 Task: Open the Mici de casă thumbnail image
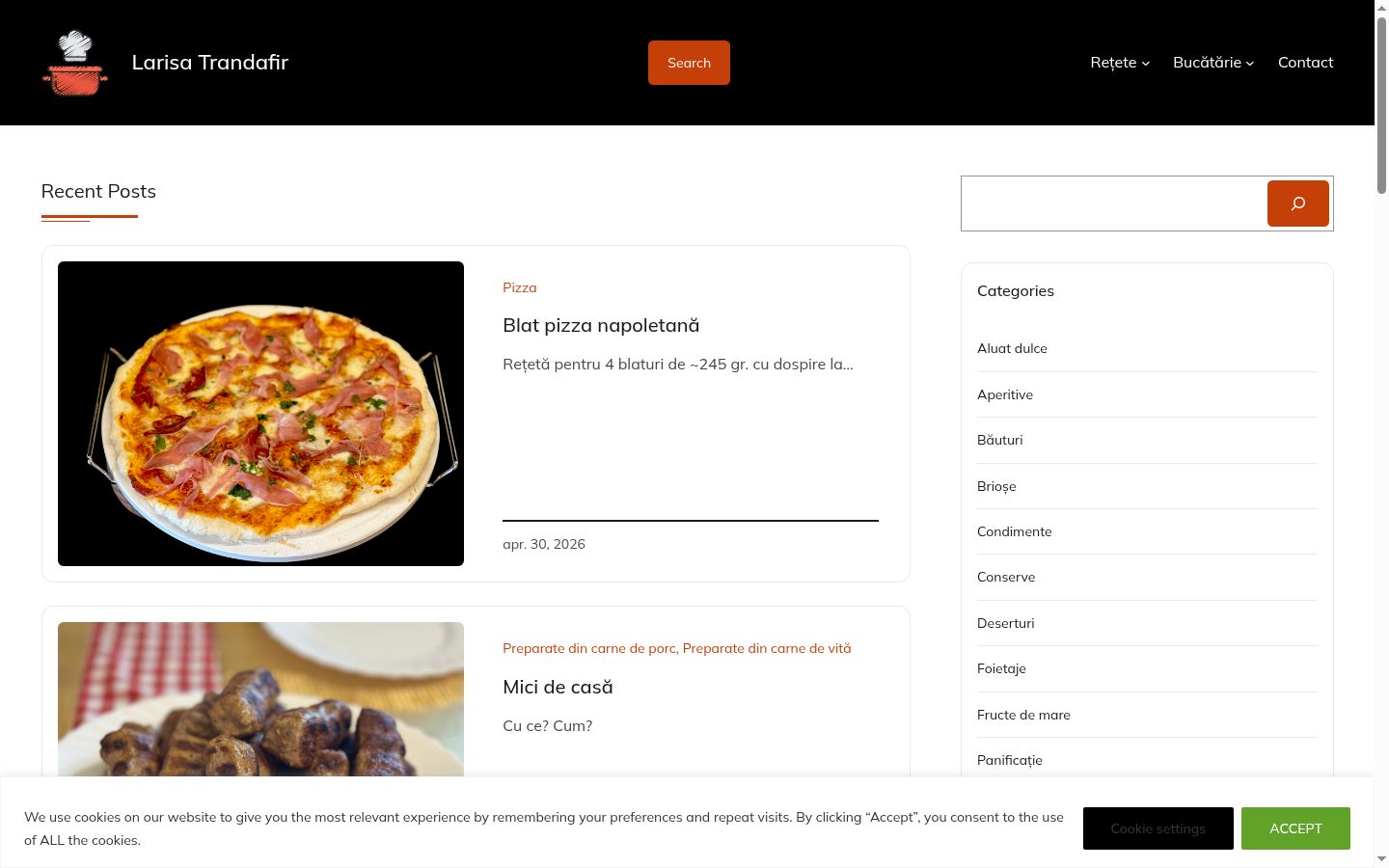point(260,699)
